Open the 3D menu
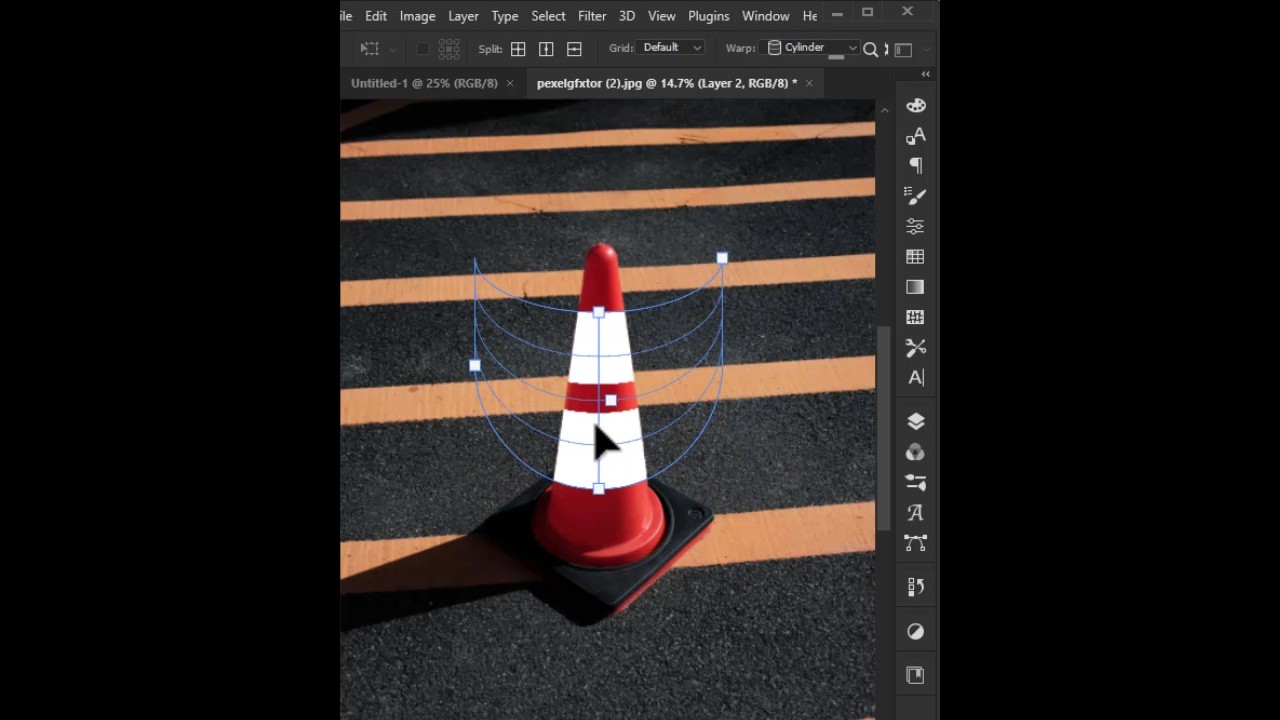The height and width of the screenshot is (720, 1280). point(627,16)
